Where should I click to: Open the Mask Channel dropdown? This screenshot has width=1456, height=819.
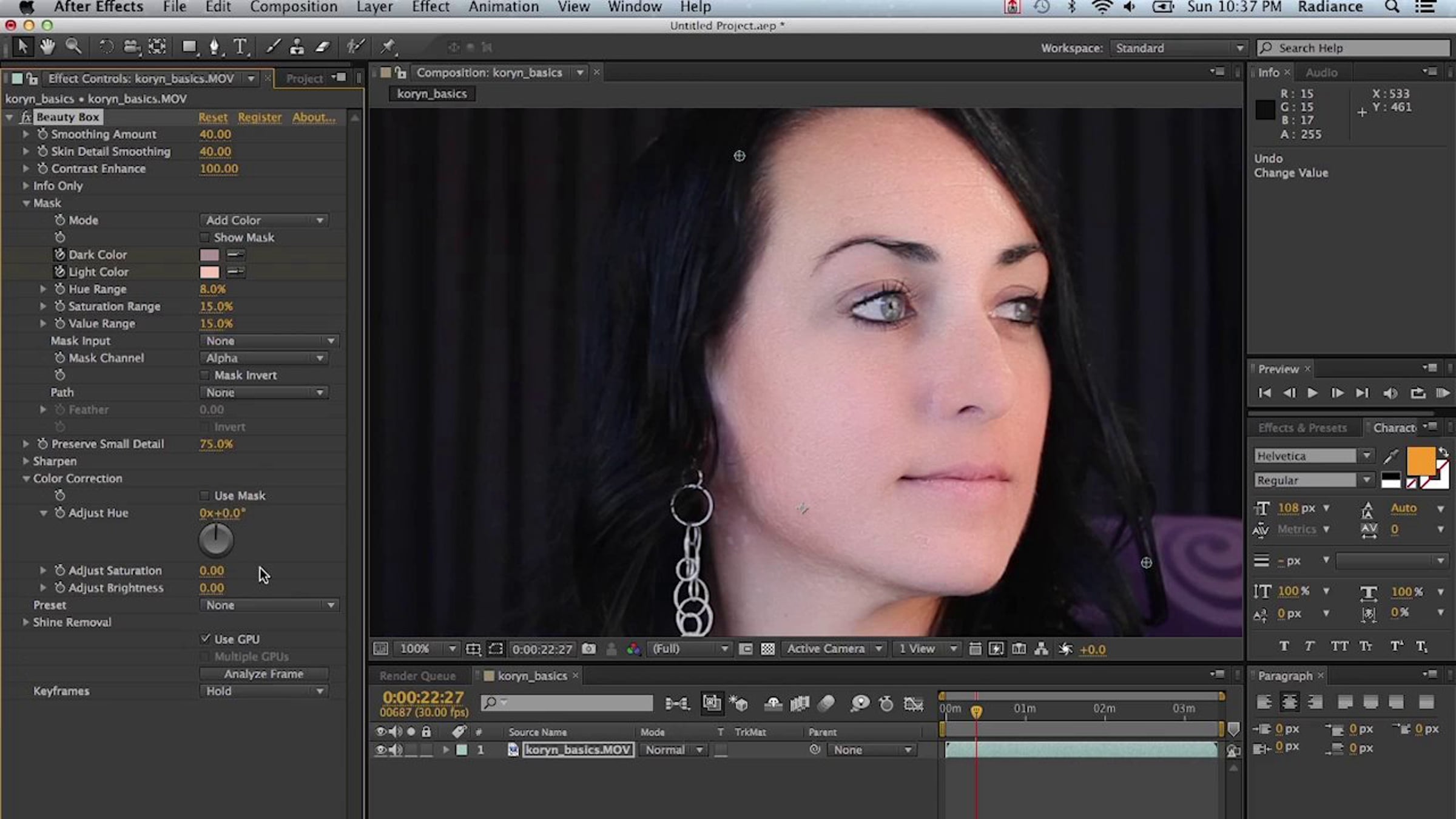pos(264,358)
